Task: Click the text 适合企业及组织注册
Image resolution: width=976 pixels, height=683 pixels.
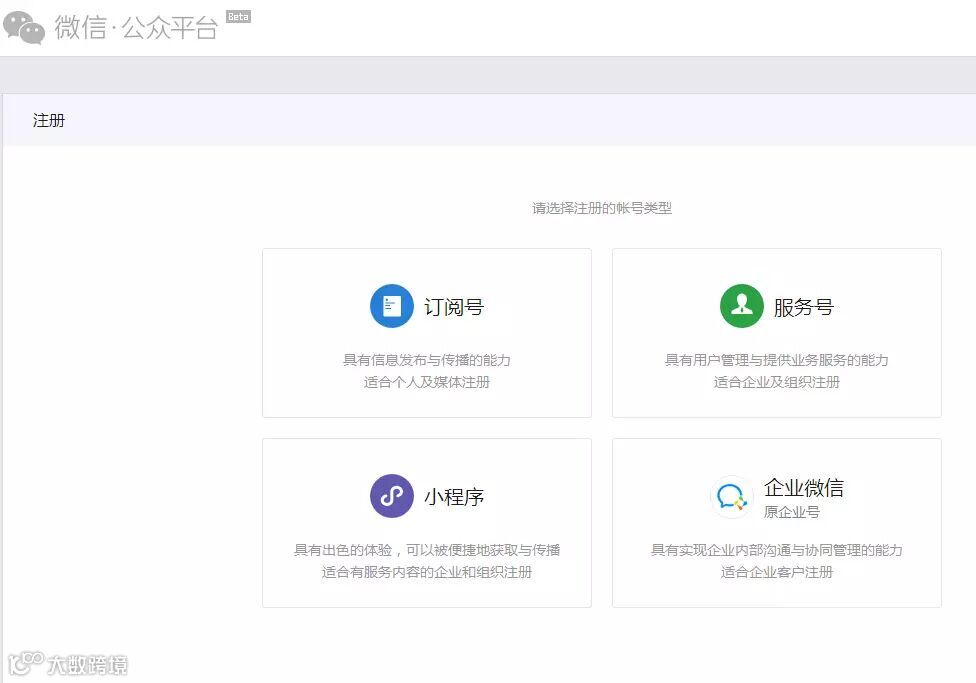Action: pyautogui.click(x=776, y=382)
